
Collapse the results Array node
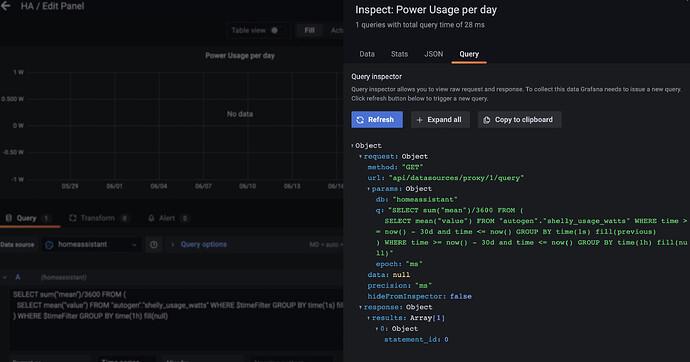[x=369, y=318]
